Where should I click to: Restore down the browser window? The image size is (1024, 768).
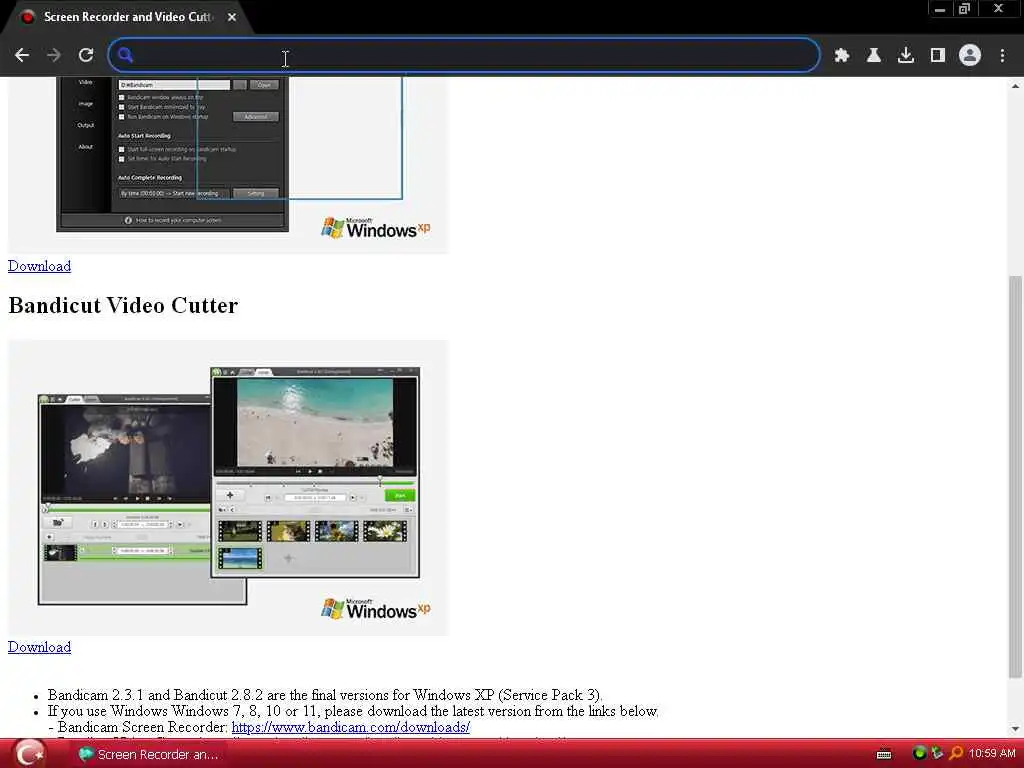click(x=965, y=9)
